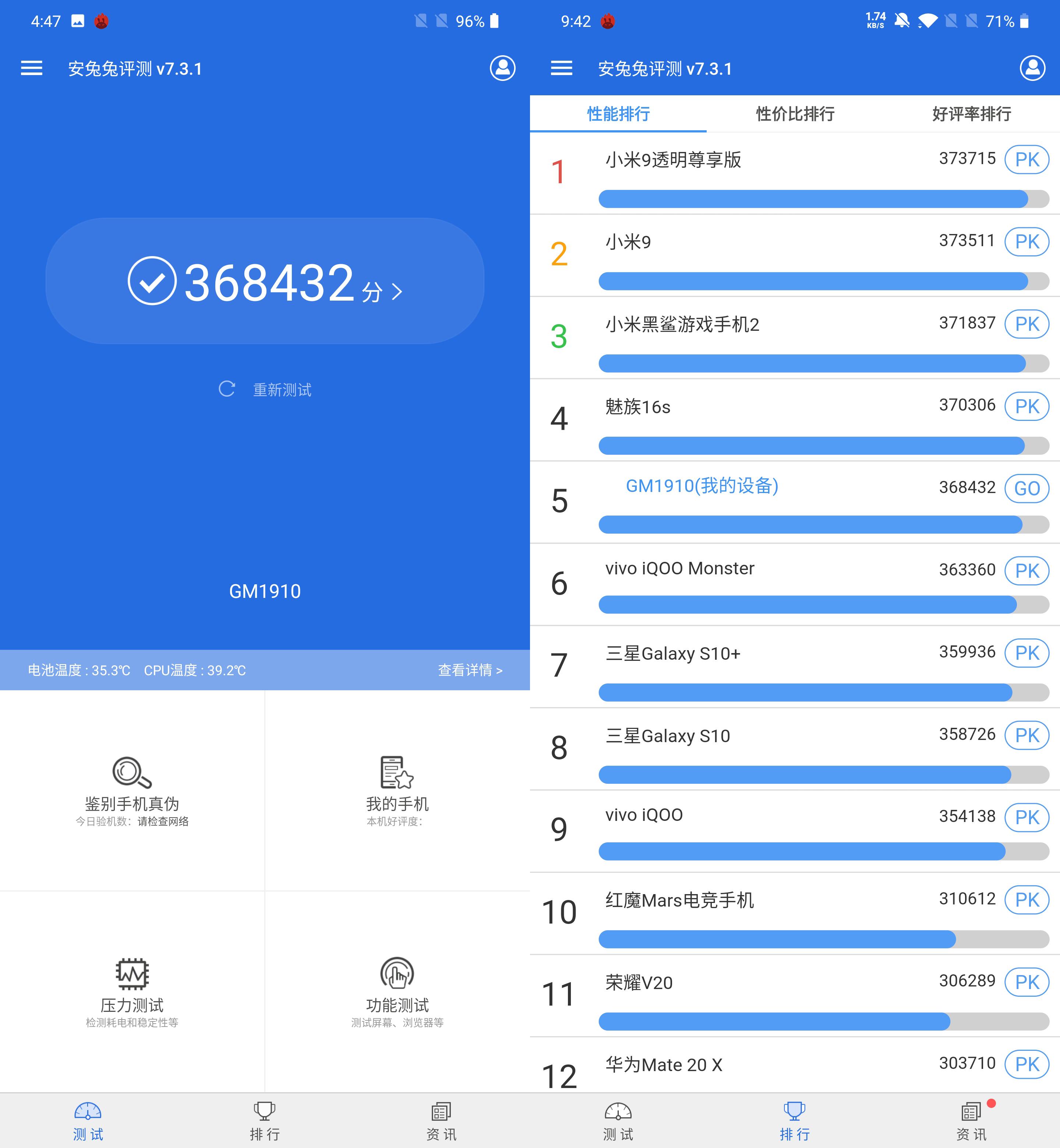Open hamburger menu on left test screen
Image resolution: width=1060 pixels, height=1148 pixels.
32,68
